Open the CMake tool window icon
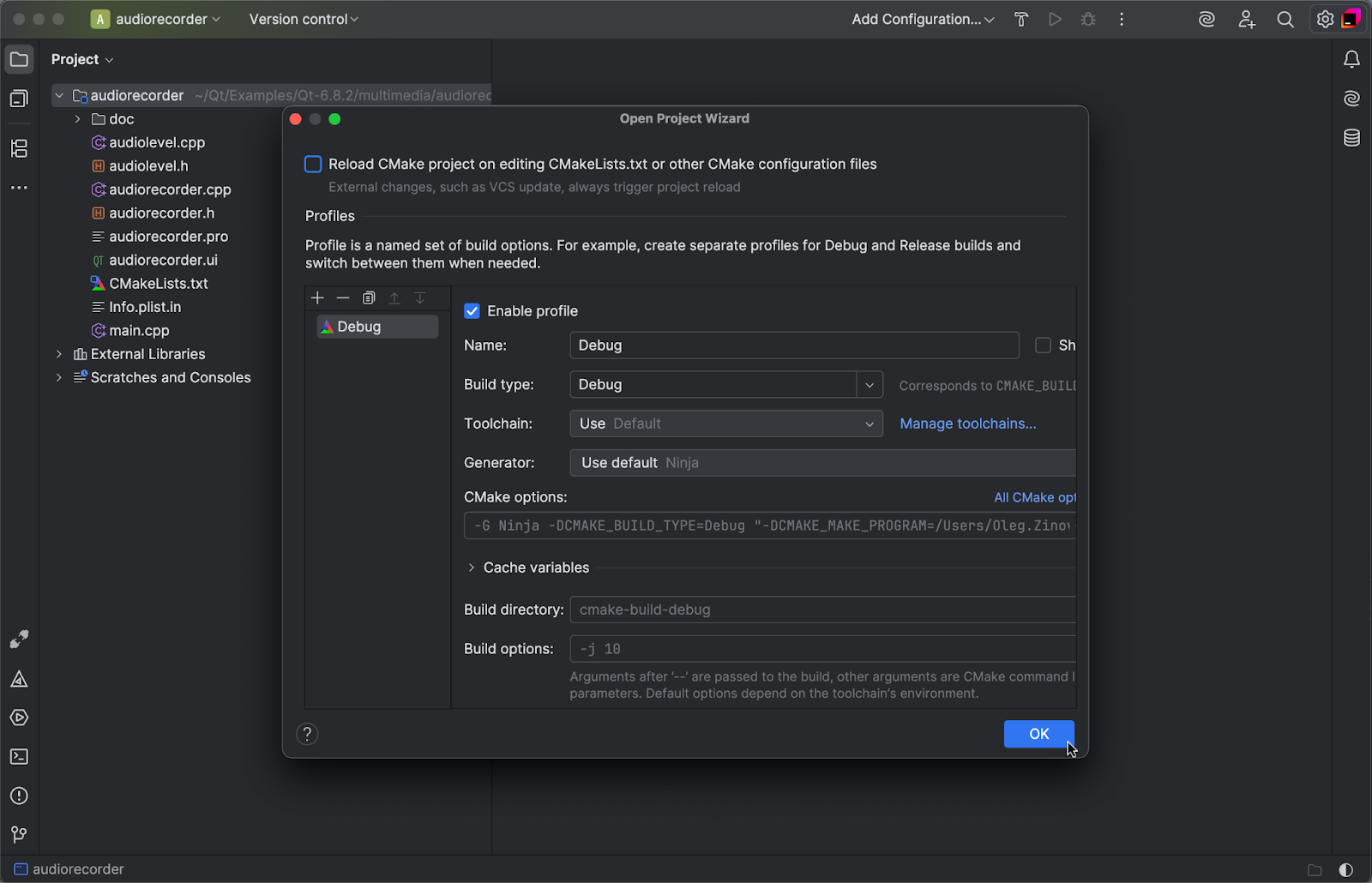1372x883 pixels. 19,679
